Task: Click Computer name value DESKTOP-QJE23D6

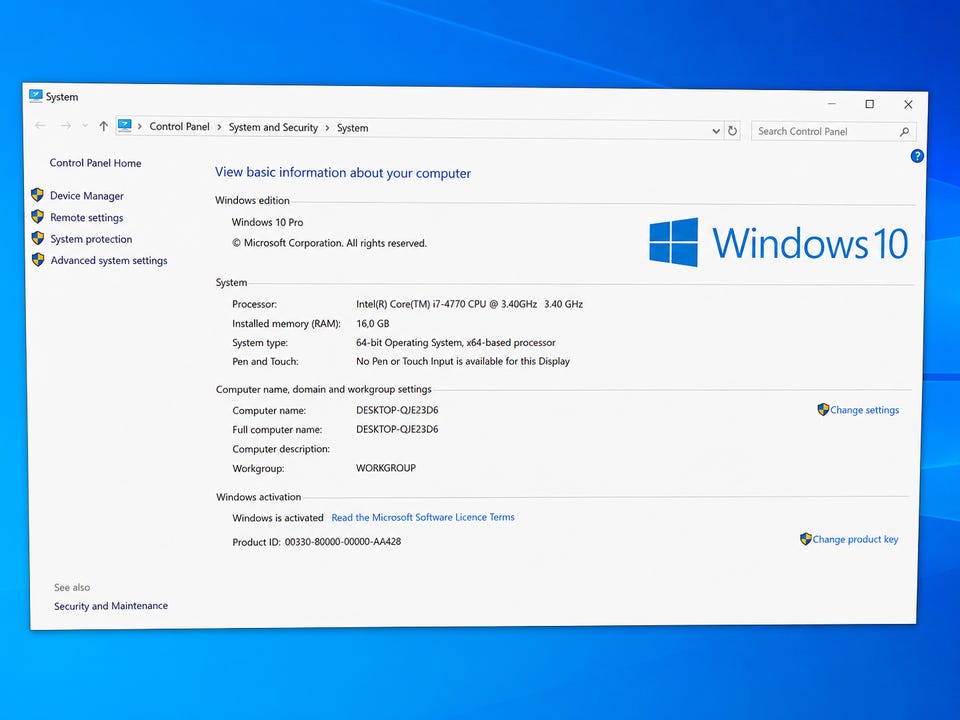Action: [397, 410]
